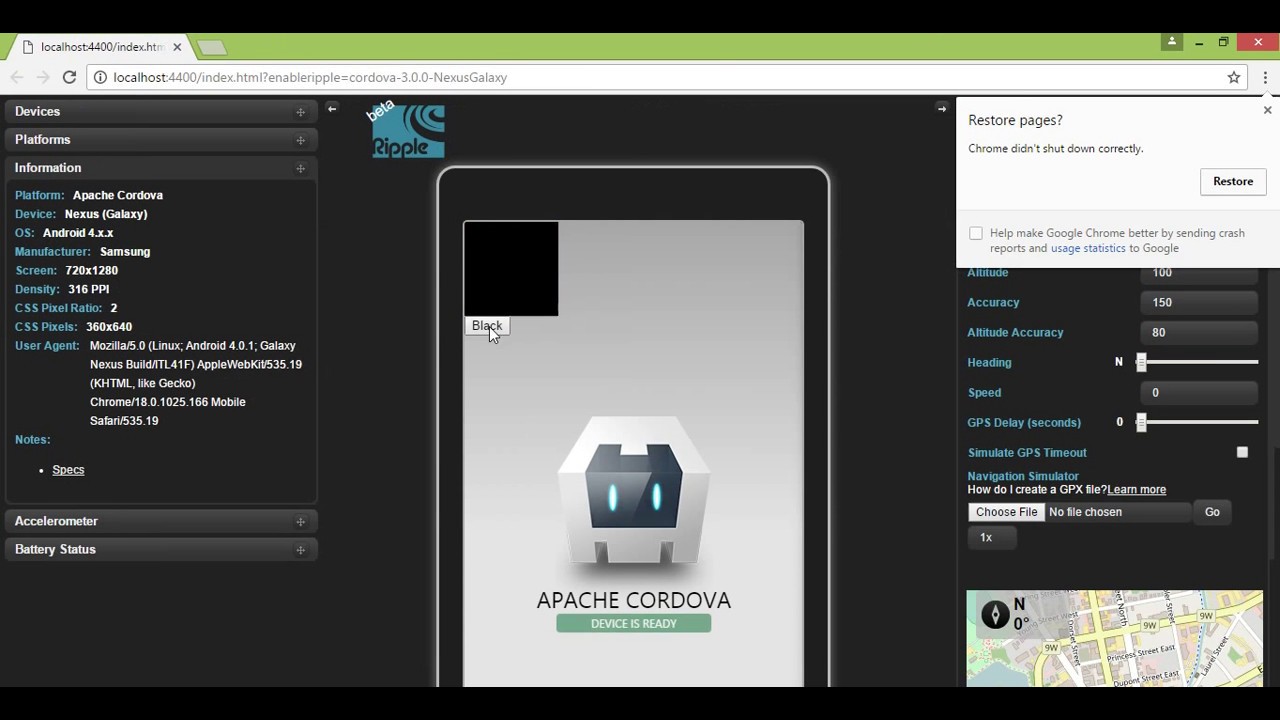The height and width of the screenshot is (720, 1280).
Task: Go back using the browser back arrow
Action: [17, 77]
